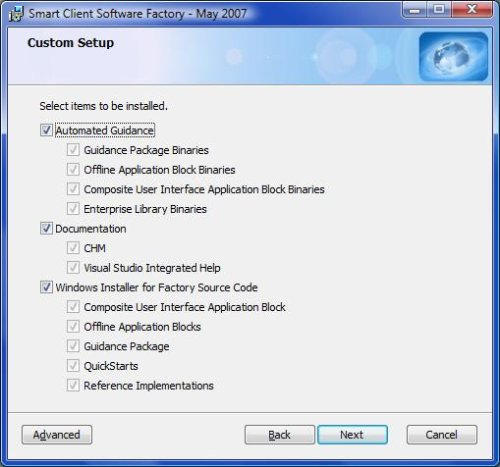Toggle Reference Implementations checkbox

coord(73,385)
